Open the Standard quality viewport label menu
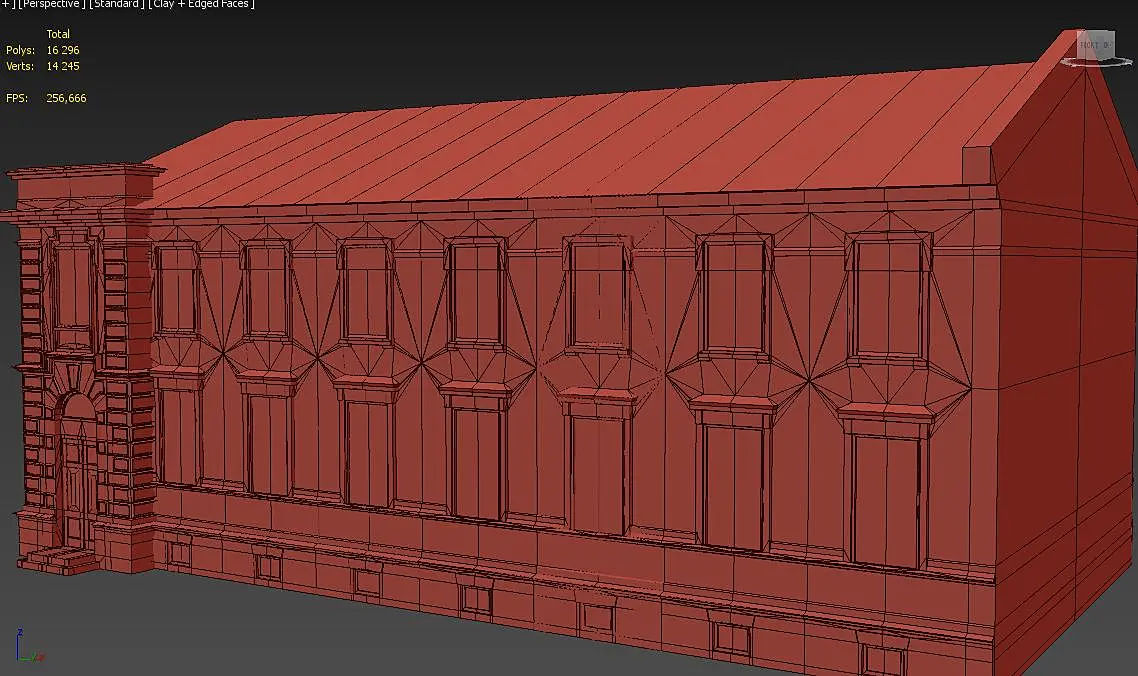The image size is (1138, 676). (x=115, y=4)
